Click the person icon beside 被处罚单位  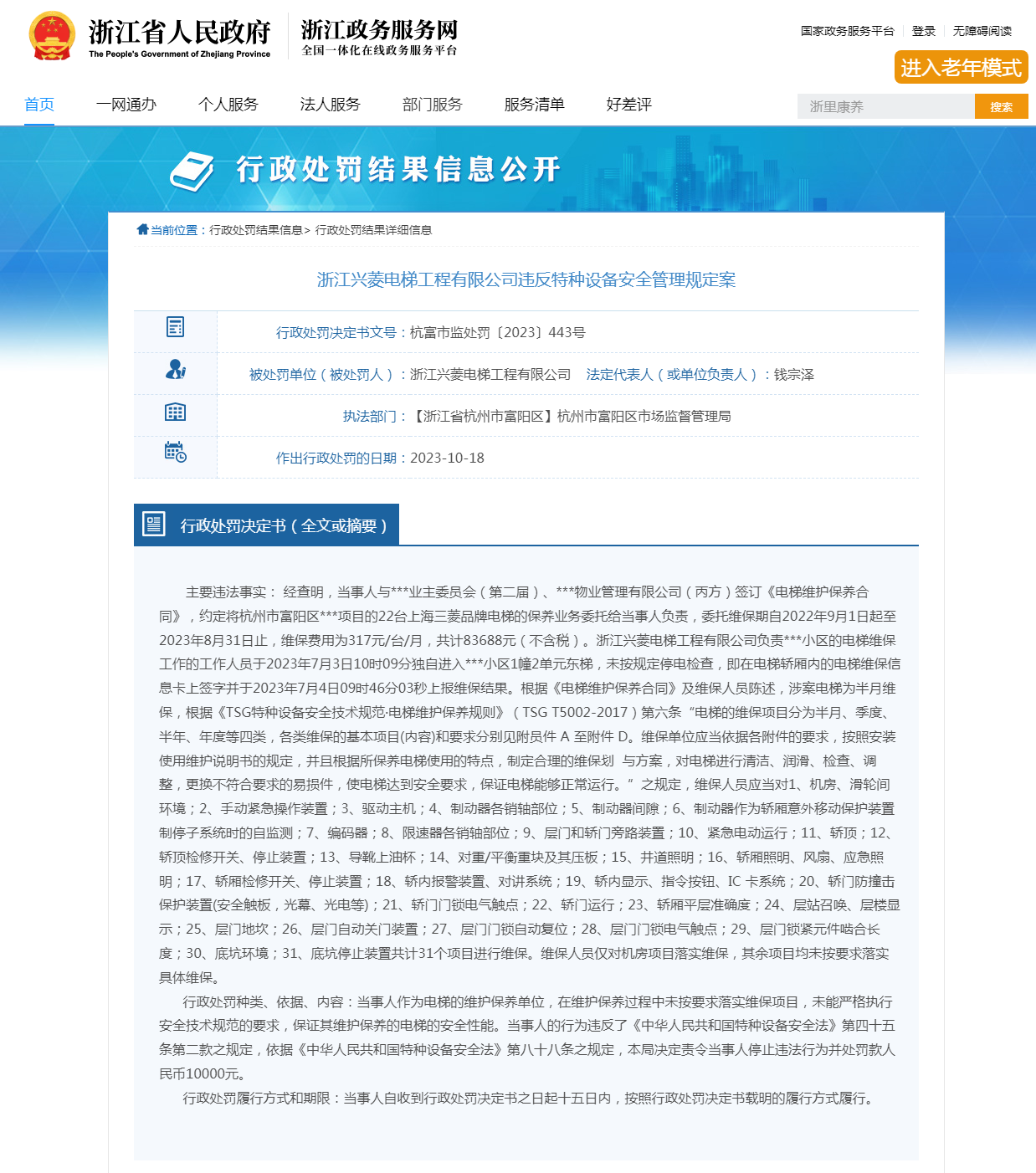point(176,369)
